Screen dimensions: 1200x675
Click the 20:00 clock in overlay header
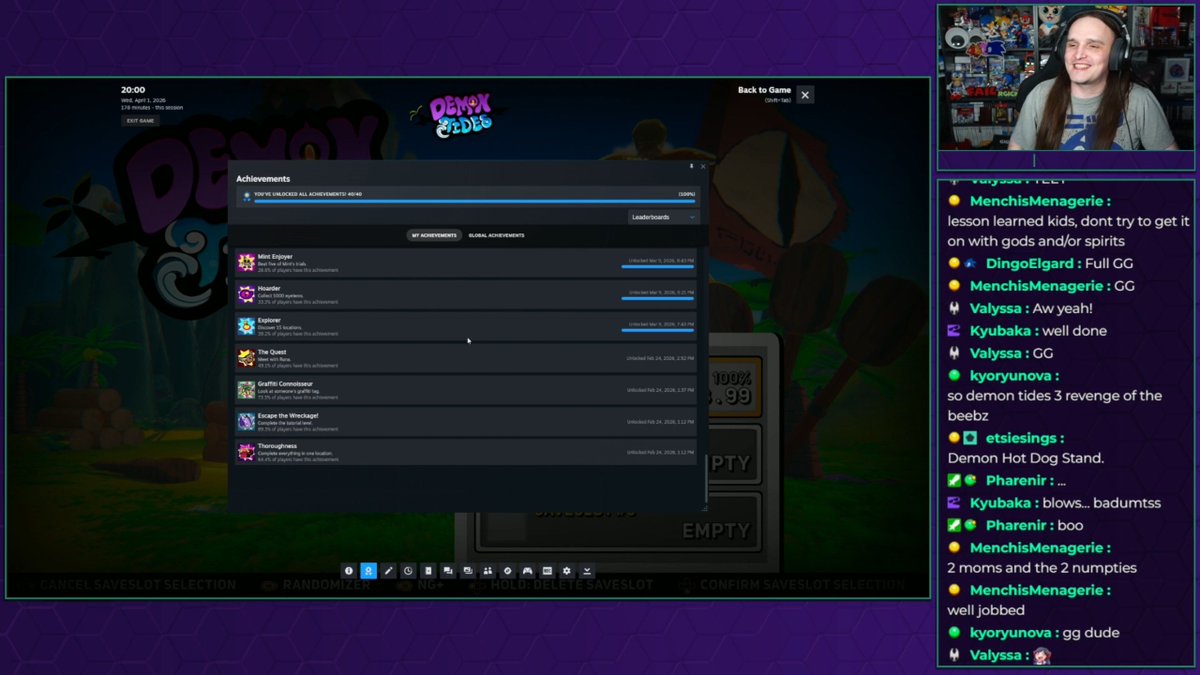tap(133, 90)
